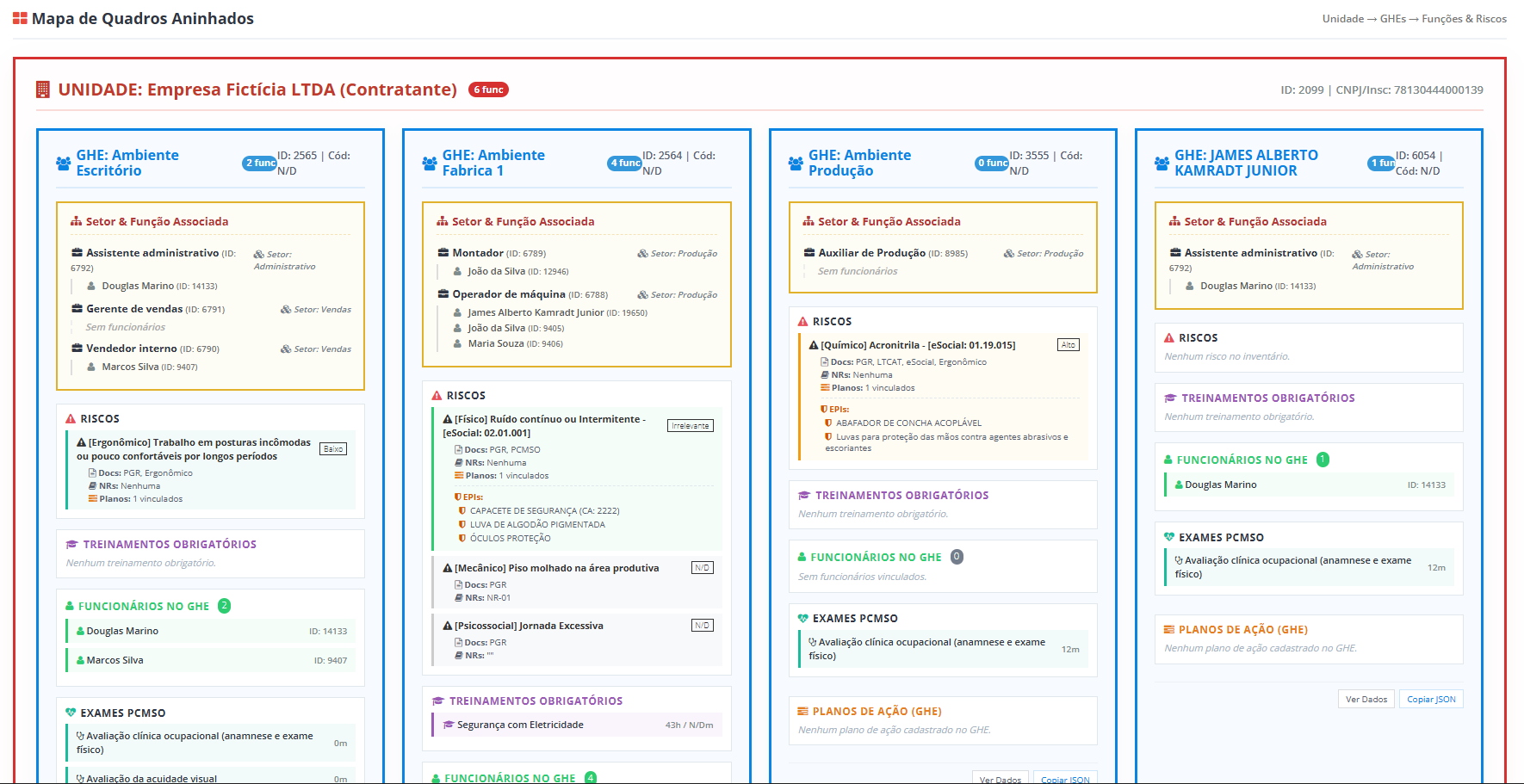
Task: Click the heartbeat icon of Exames PCMSO in Ambiente Escritório
Action: 71,713
